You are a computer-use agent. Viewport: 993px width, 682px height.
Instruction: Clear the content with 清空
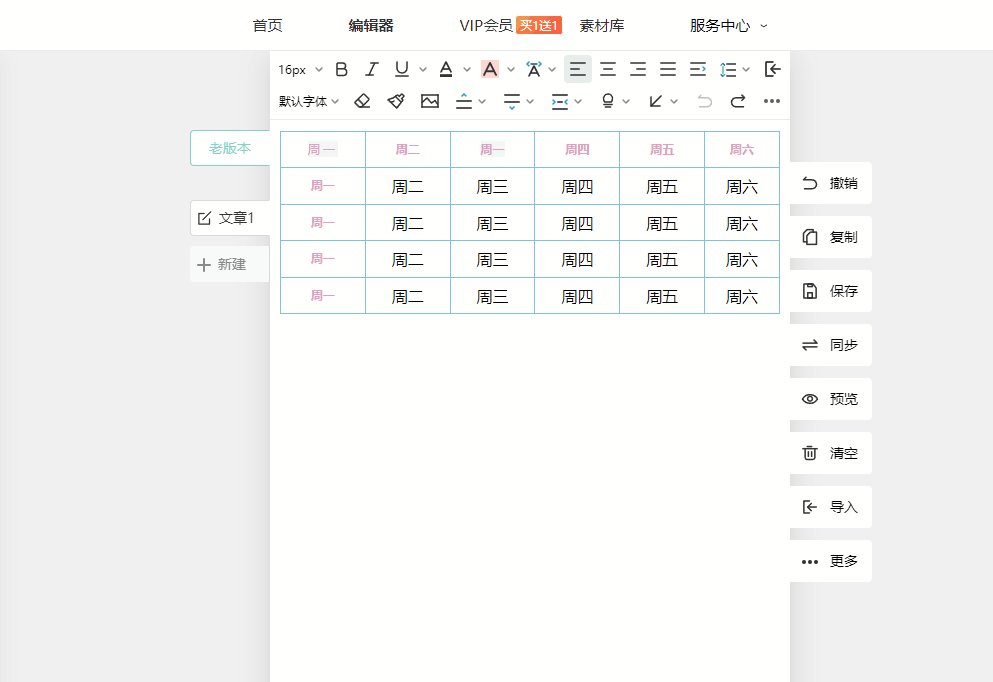click(x=831, y=453)
